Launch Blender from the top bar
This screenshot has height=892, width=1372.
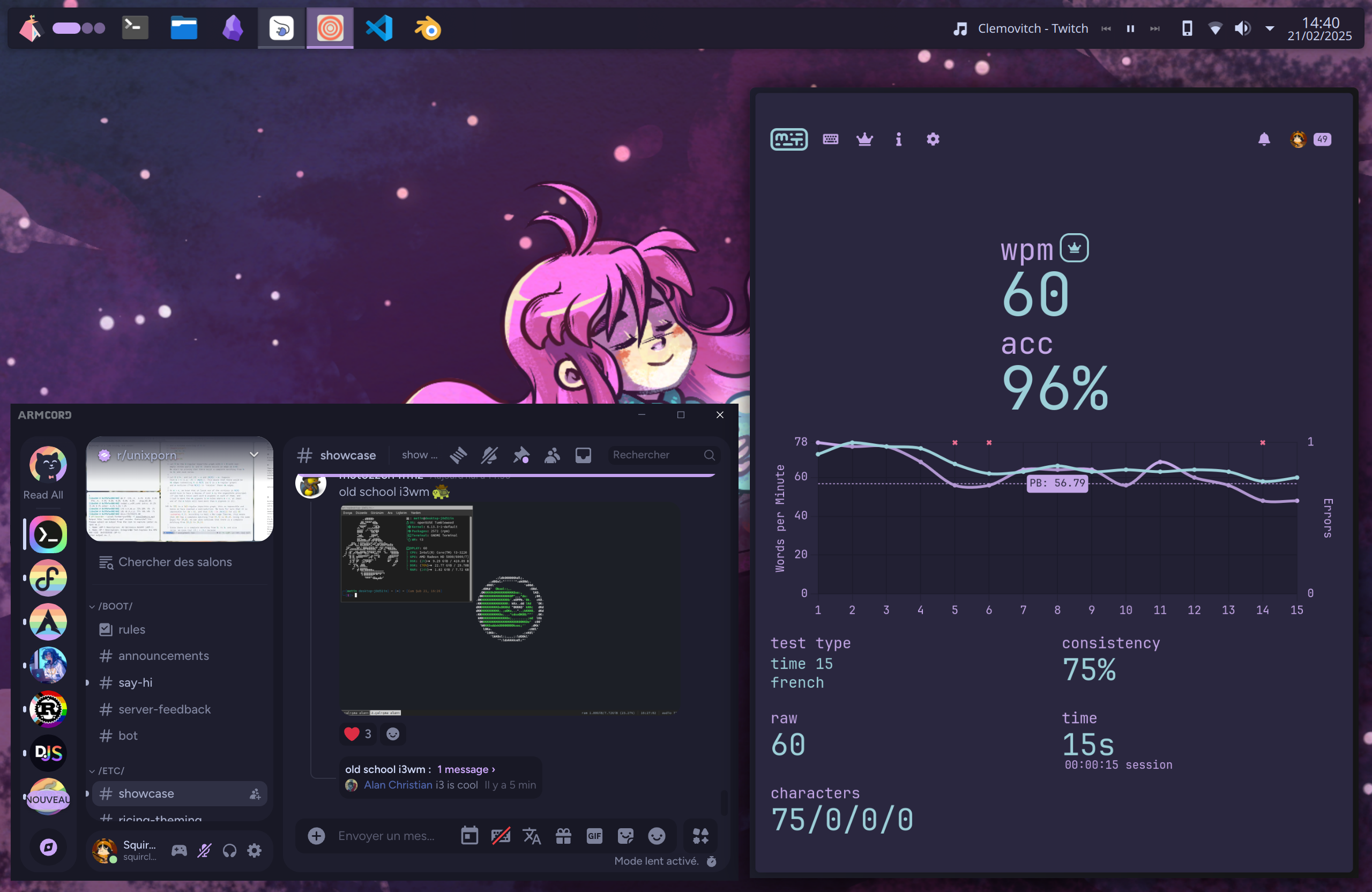[428, 28]
